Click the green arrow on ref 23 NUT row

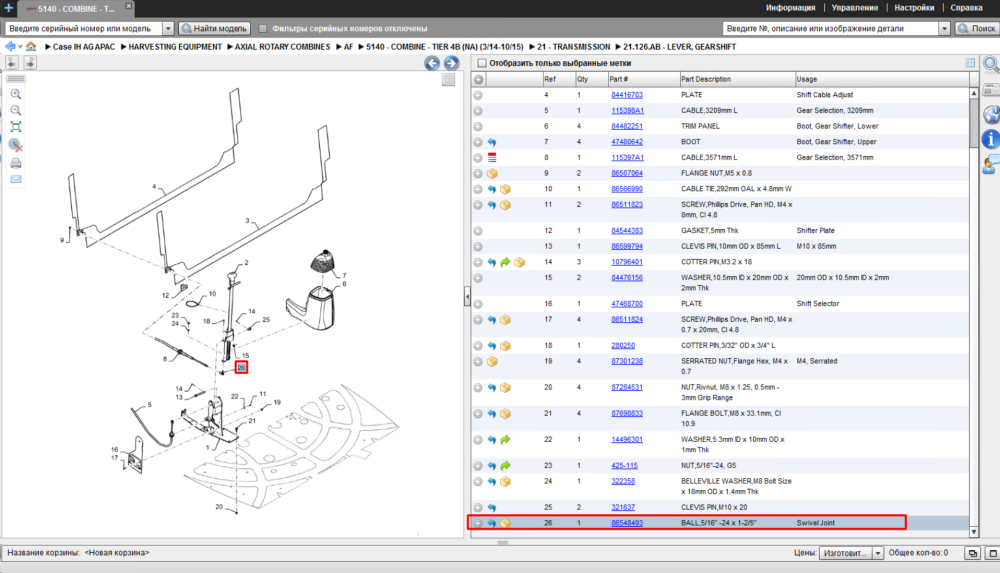coord(505,466)
